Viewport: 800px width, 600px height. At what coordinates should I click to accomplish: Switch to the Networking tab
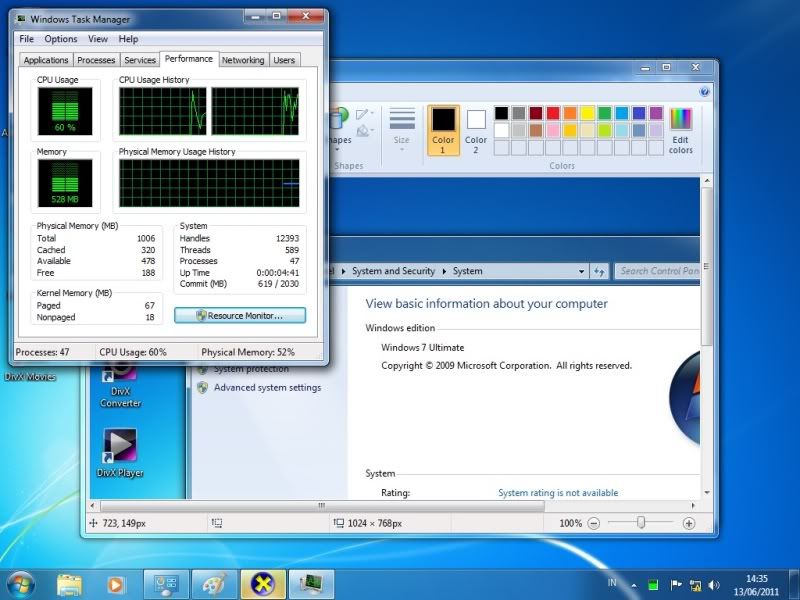[x=243, y=60]
